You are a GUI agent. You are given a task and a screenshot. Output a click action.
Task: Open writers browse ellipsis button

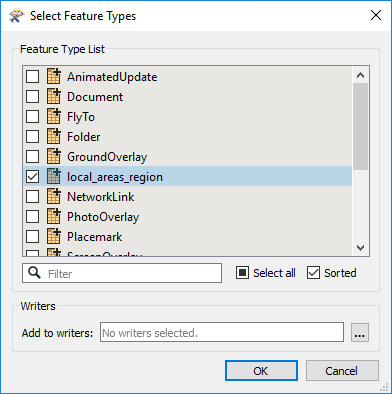coord(360,332)
